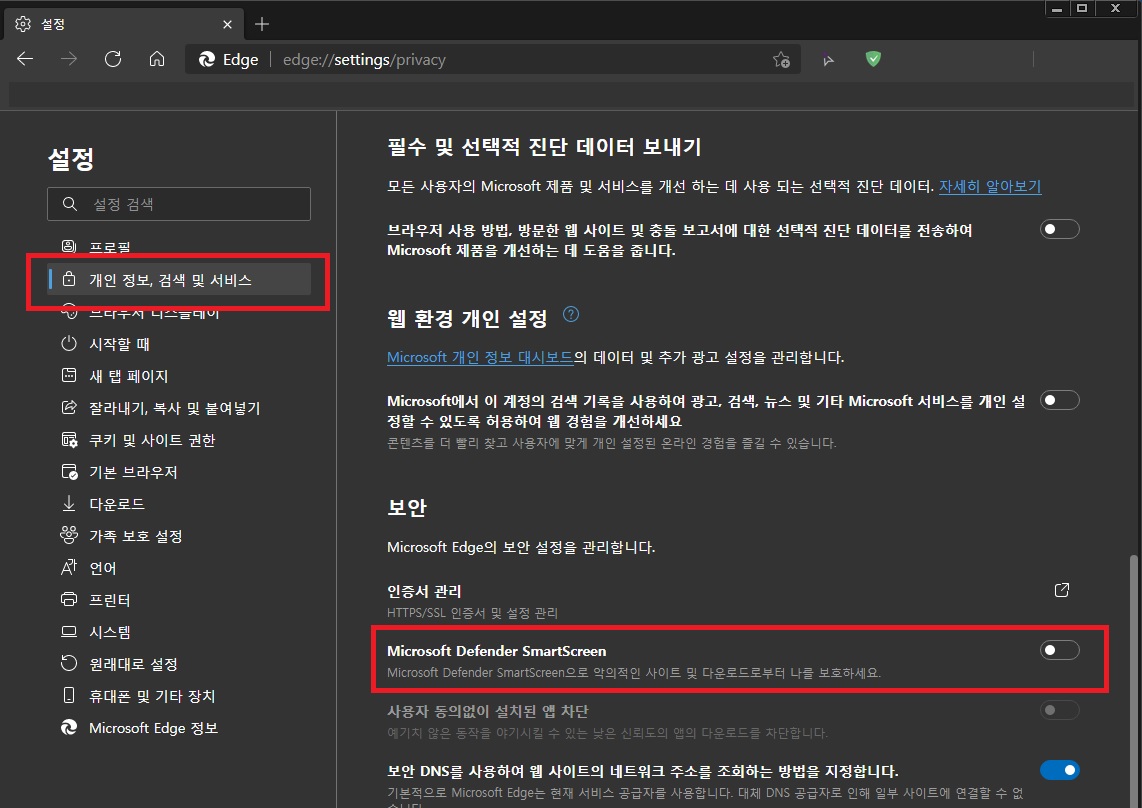Image resolution: width=1142 pixels, height=808 pixels.
Task: Open 휴대폰 및 기타 장치 settings
Action: (x=178, y=697)
